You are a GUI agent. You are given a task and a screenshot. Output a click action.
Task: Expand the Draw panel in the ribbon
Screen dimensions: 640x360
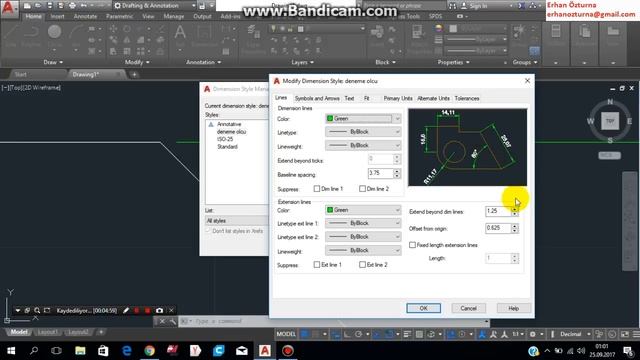click(x=53, y=62)
